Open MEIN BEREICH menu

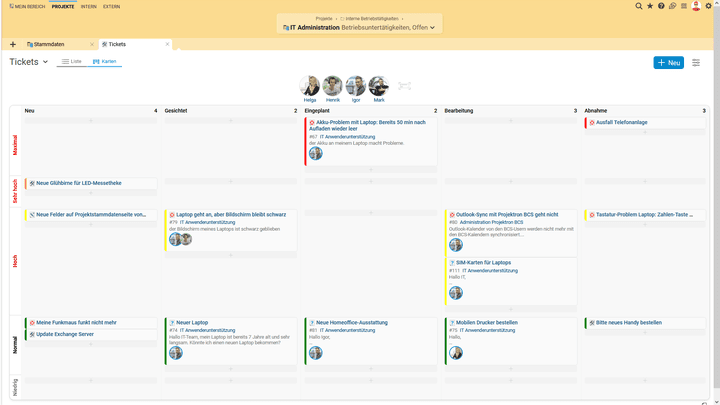28,6
